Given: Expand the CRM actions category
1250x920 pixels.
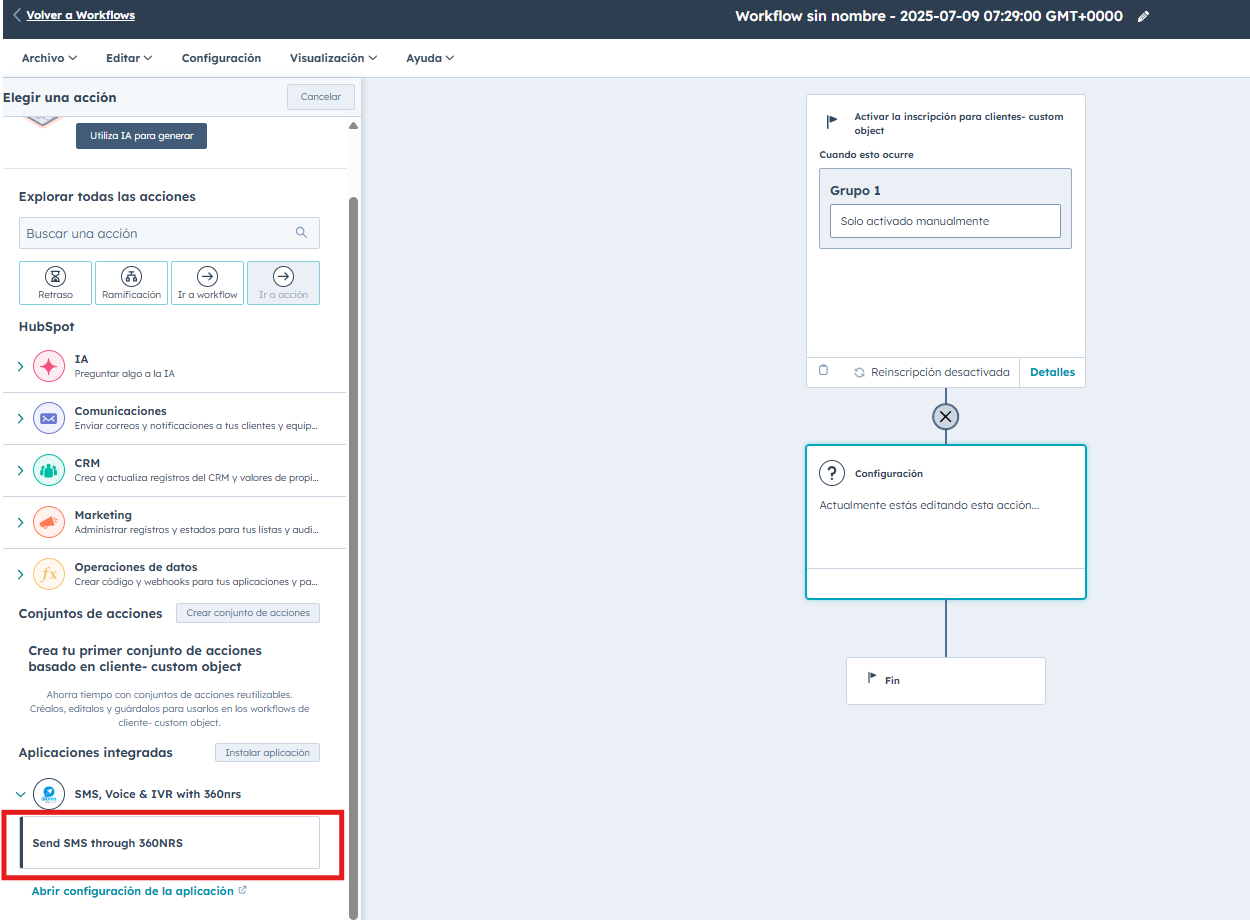Looking at the screenshot, I should pyautogui.click(x=20, y=470).
